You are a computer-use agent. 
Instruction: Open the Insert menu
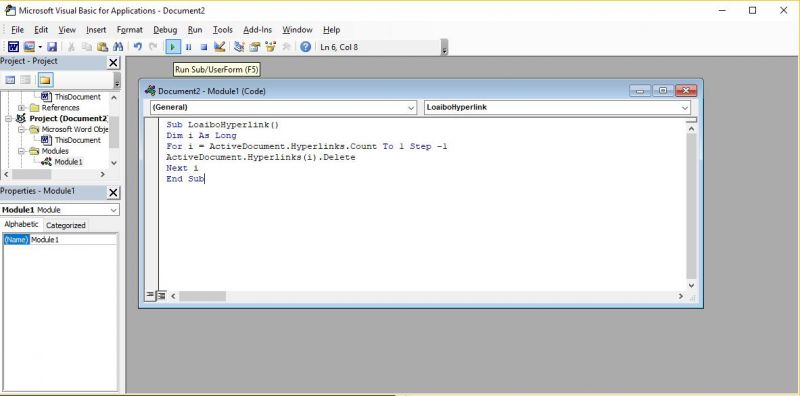96,30
